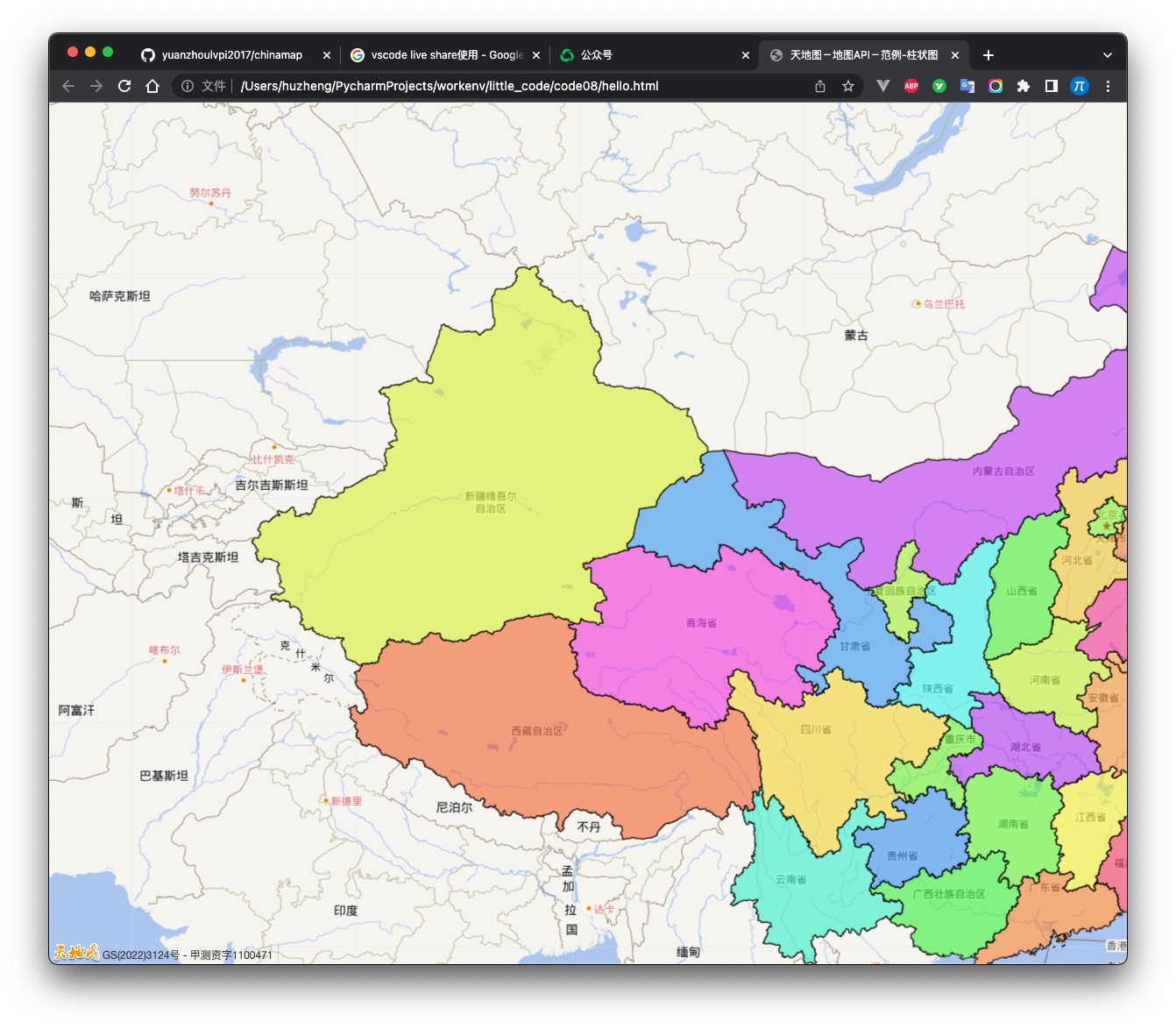Open the pi profile avatar

click(1080, 86)
